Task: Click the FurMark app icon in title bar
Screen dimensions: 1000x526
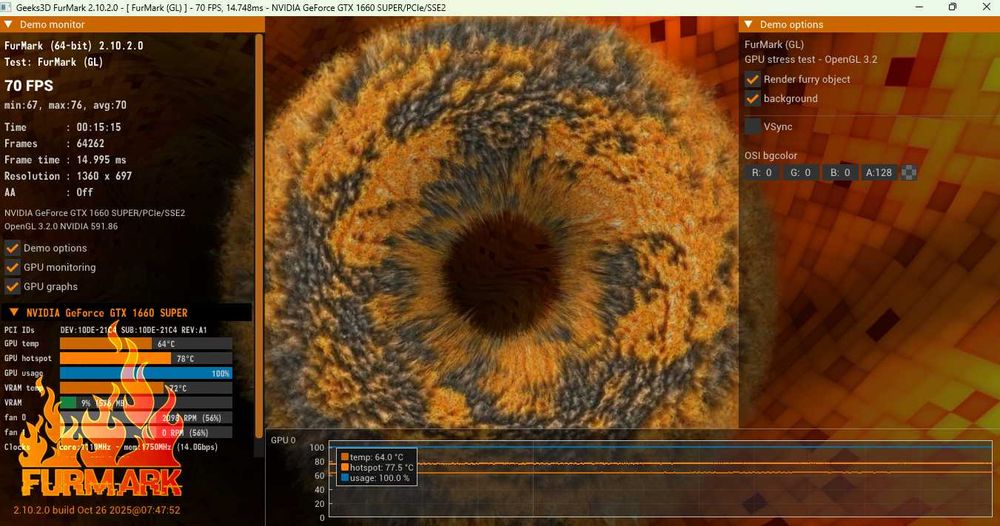Action: 7,8
